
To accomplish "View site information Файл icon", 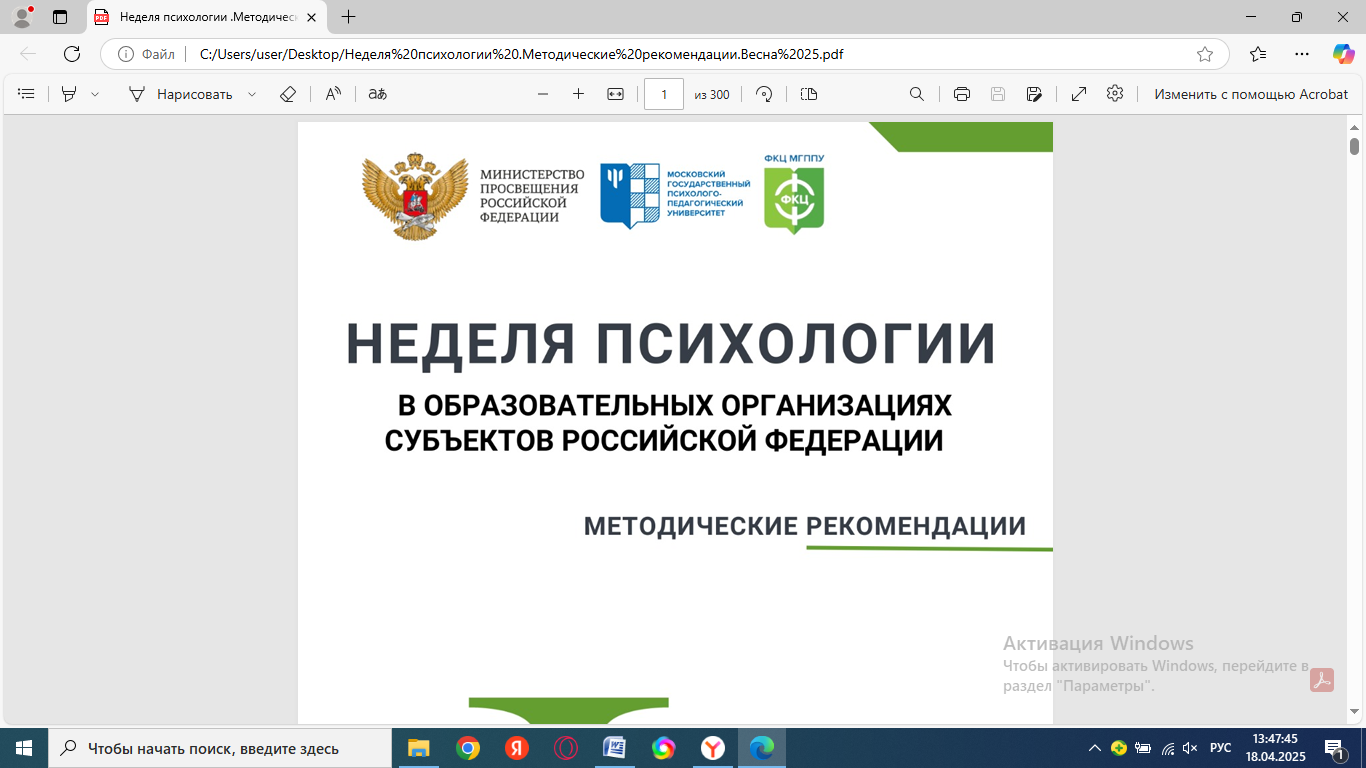I will click(146, 54).
